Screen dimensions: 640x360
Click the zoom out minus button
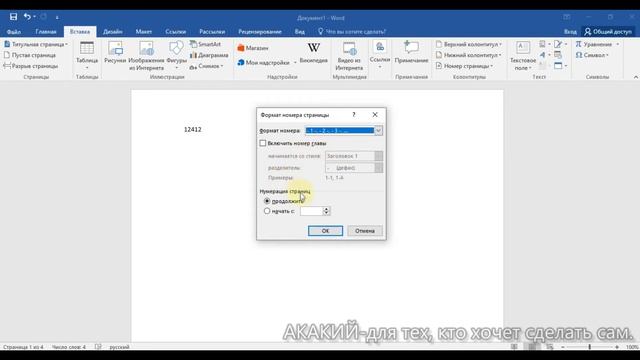pos(563,347)
